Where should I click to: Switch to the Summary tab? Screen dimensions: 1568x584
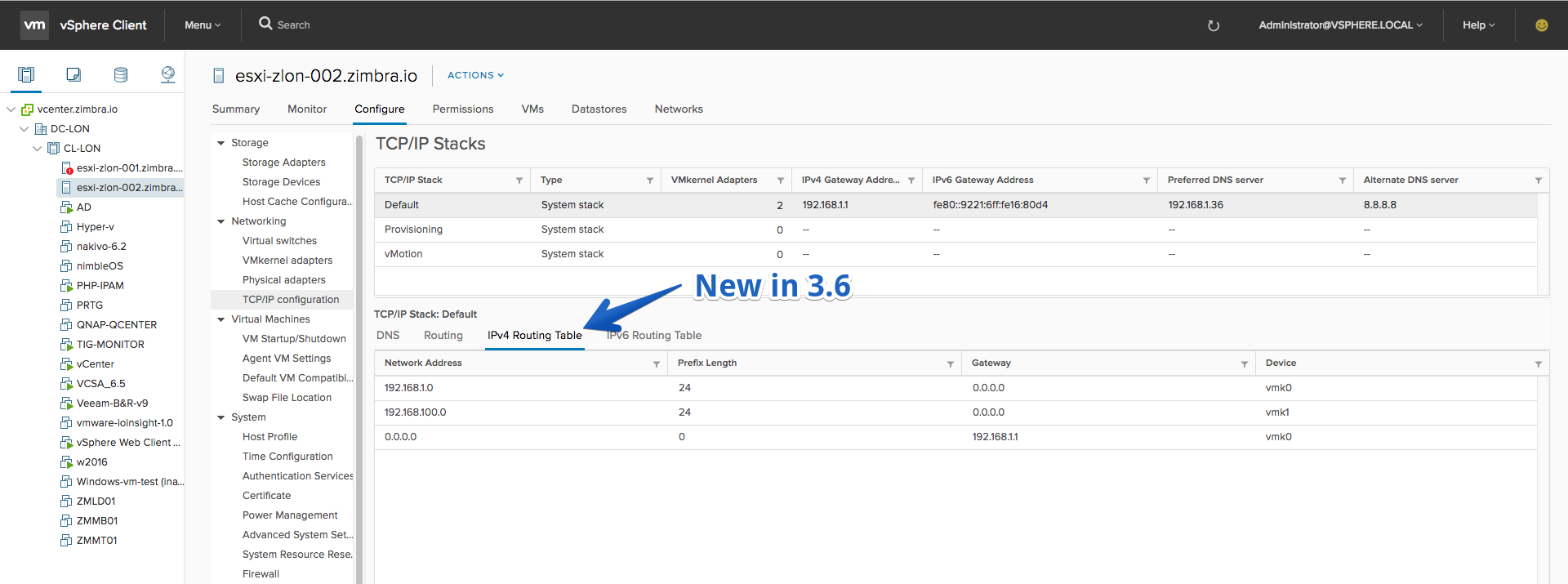(x=236, y=109)
